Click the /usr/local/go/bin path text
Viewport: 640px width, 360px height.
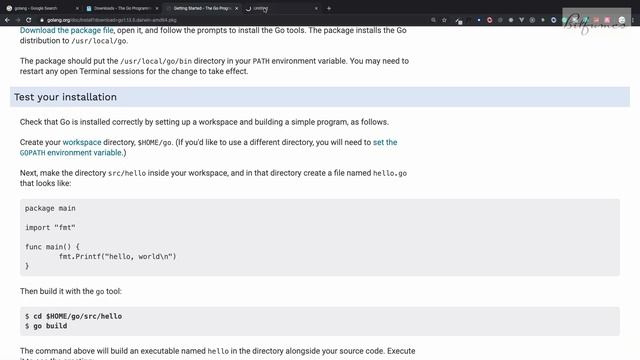(156, 61)
